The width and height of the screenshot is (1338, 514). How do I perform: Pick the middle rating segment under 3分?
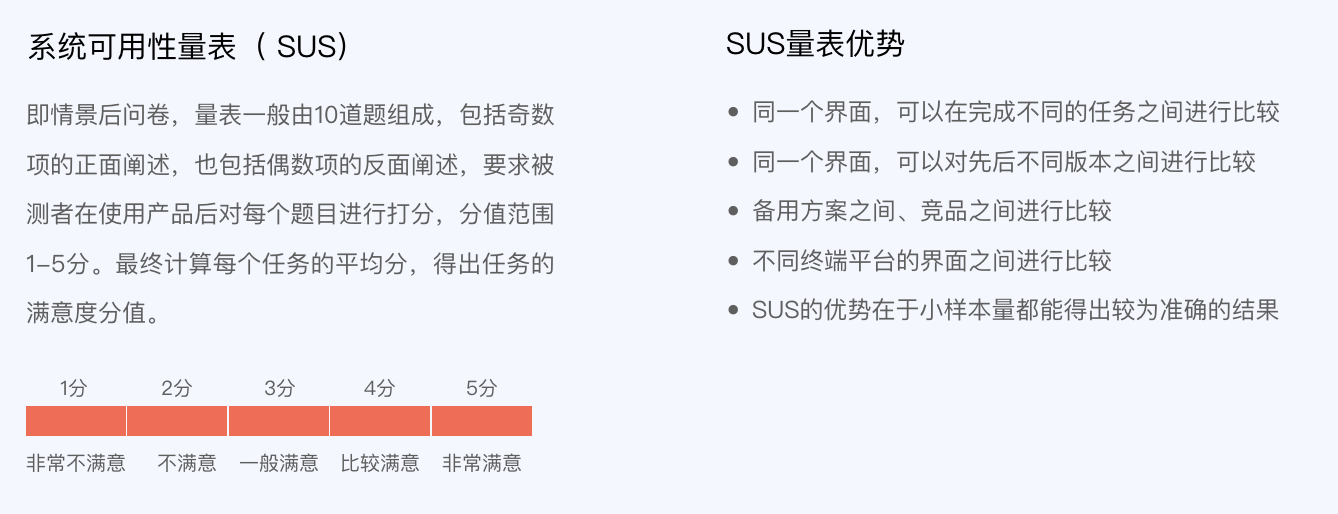click(279, 421)
